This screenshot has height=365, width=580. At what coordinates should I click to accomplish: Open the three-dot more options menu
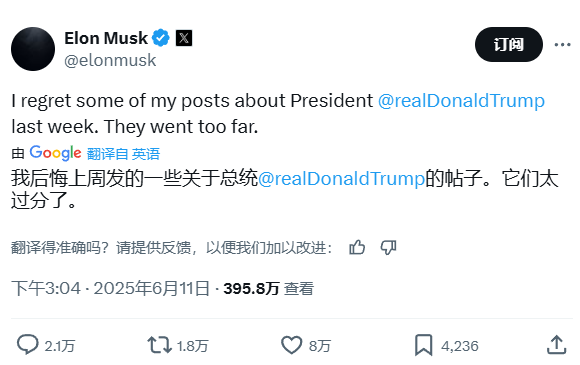tap(563, 44)
